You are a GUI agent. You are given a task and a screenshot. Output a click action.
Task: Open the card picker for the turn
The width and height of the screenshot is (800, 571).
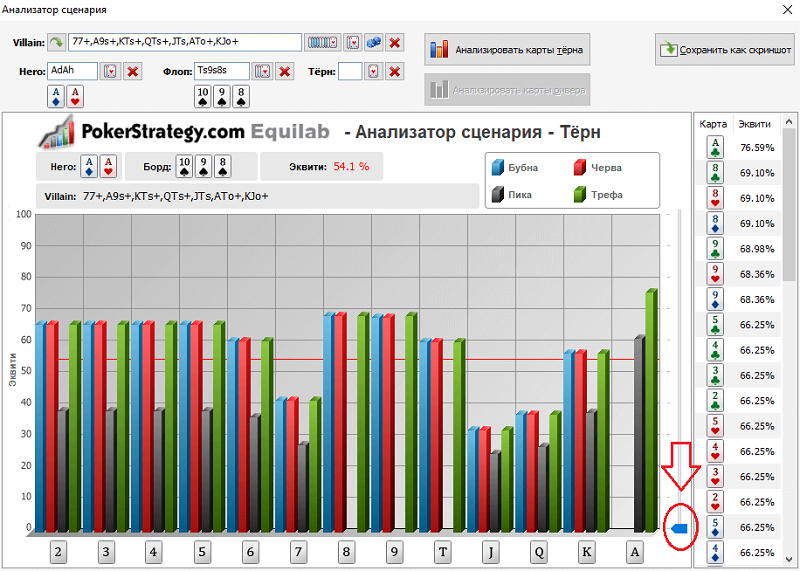pyautogui.click(x=373, y=71)
